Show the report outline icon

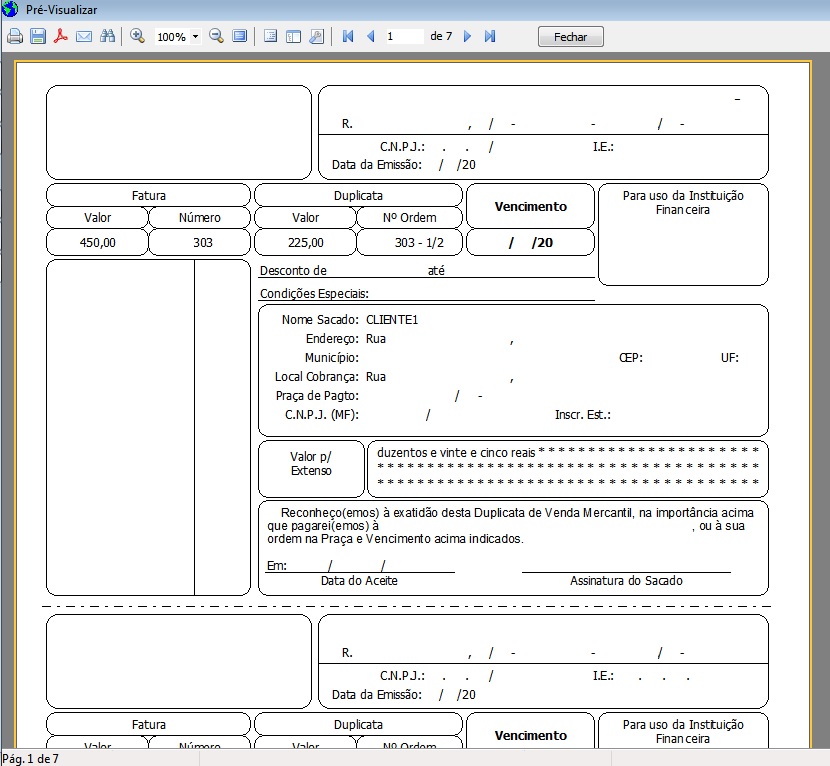pos(270,36)
